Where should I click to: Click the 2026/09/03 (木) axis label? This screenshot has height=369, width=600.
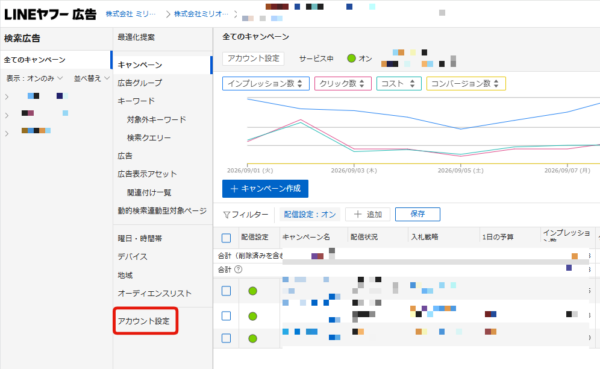[354, 170]
